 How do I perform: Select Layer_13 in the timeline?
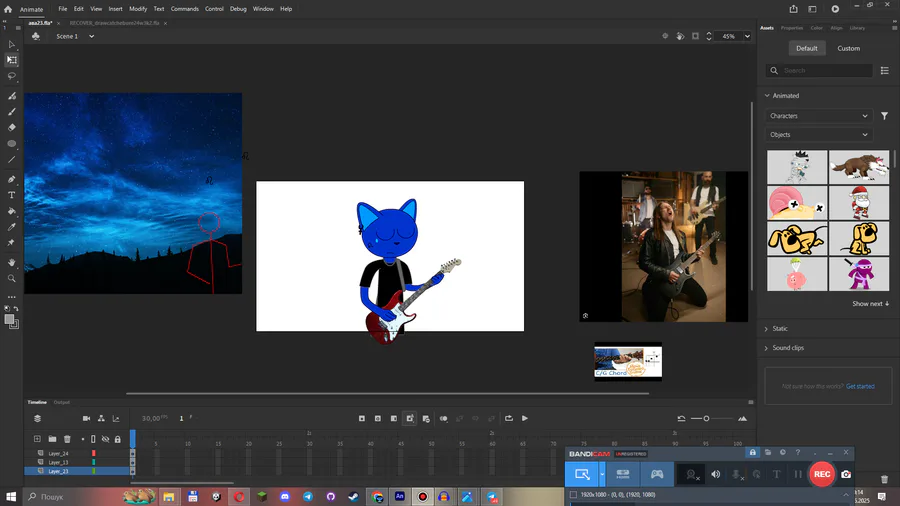pos(59,462)
